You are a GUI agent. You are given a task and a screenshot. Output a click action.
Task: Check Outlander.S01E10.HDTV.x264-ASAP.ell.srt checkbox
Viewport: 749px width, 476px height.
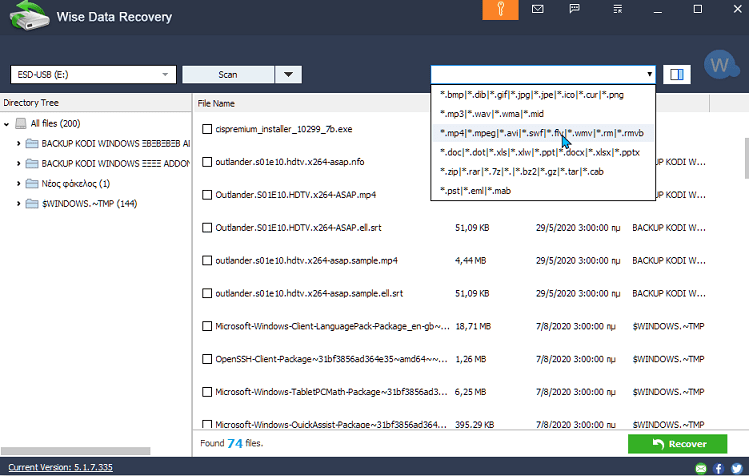[207, 227]
